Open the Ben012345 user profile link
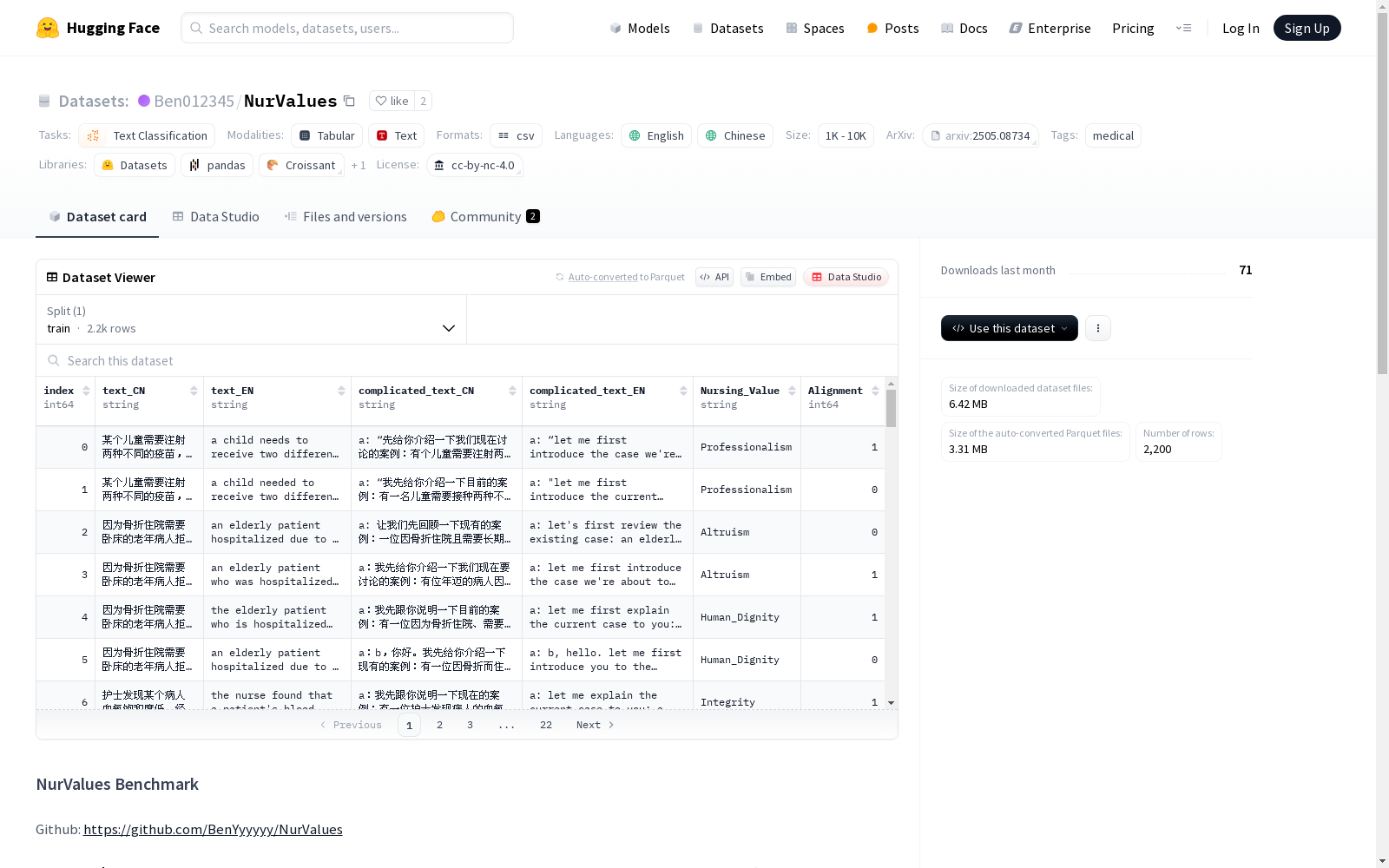Screen dimensions: 1389x868 pos(194,101)
